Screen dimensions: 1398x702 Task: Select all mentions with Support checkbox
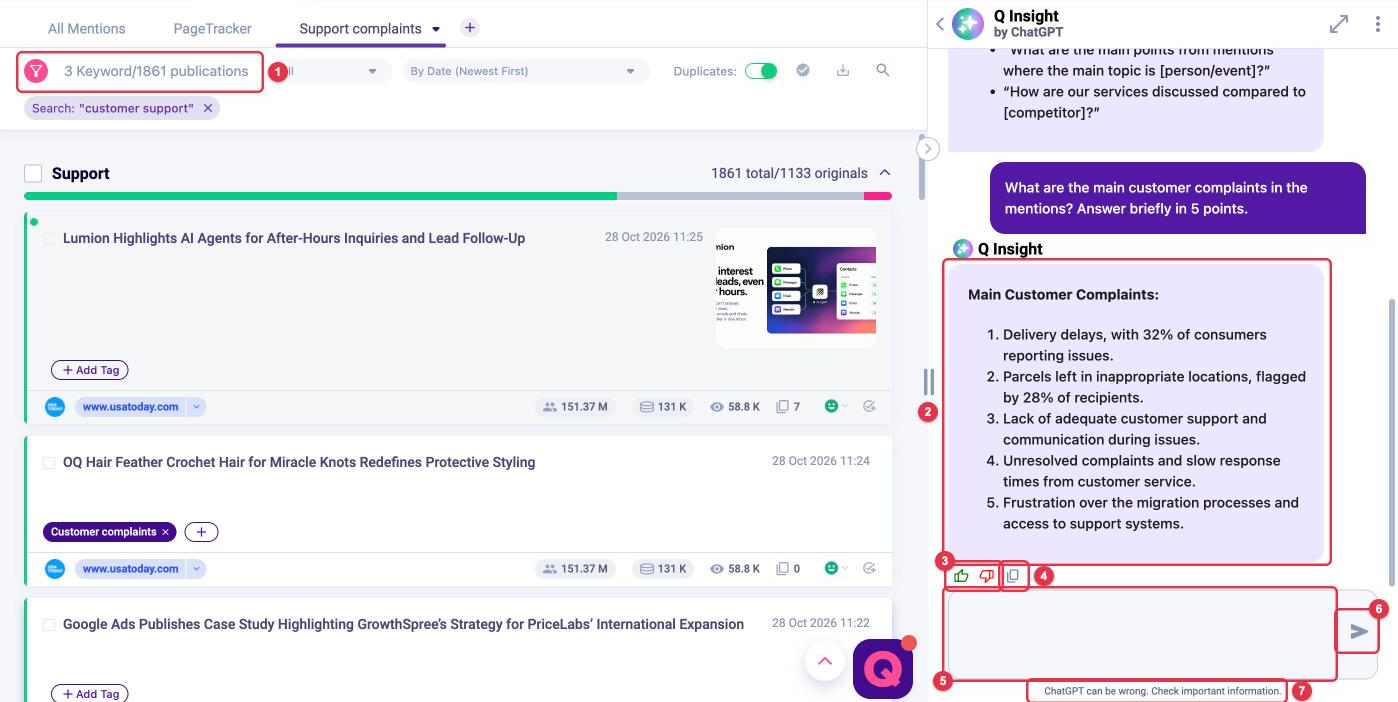pos(33,173)
